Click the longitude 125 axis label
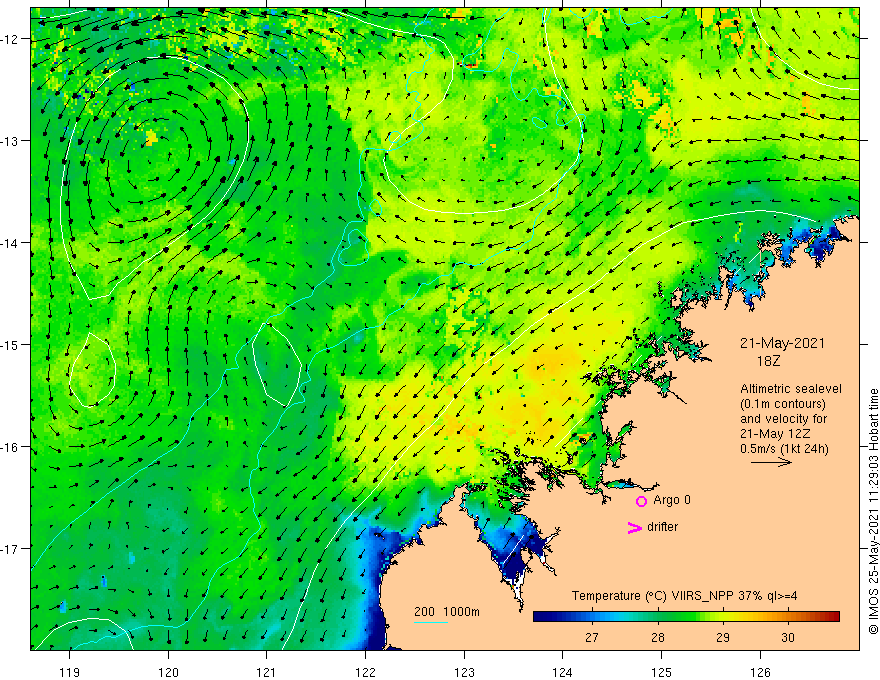 (x=661, y=672)
